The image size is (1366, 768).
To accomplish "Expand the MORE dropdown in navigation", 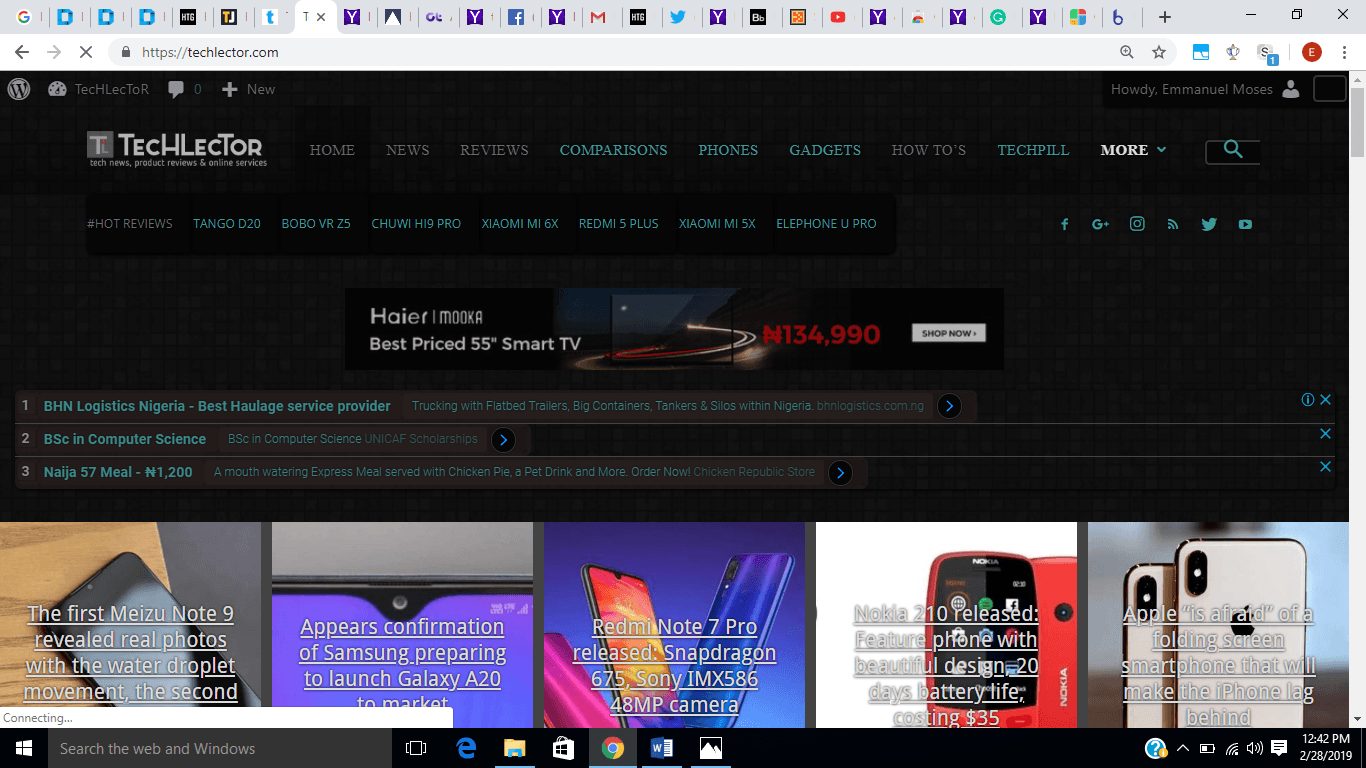I will (1133, 150).
